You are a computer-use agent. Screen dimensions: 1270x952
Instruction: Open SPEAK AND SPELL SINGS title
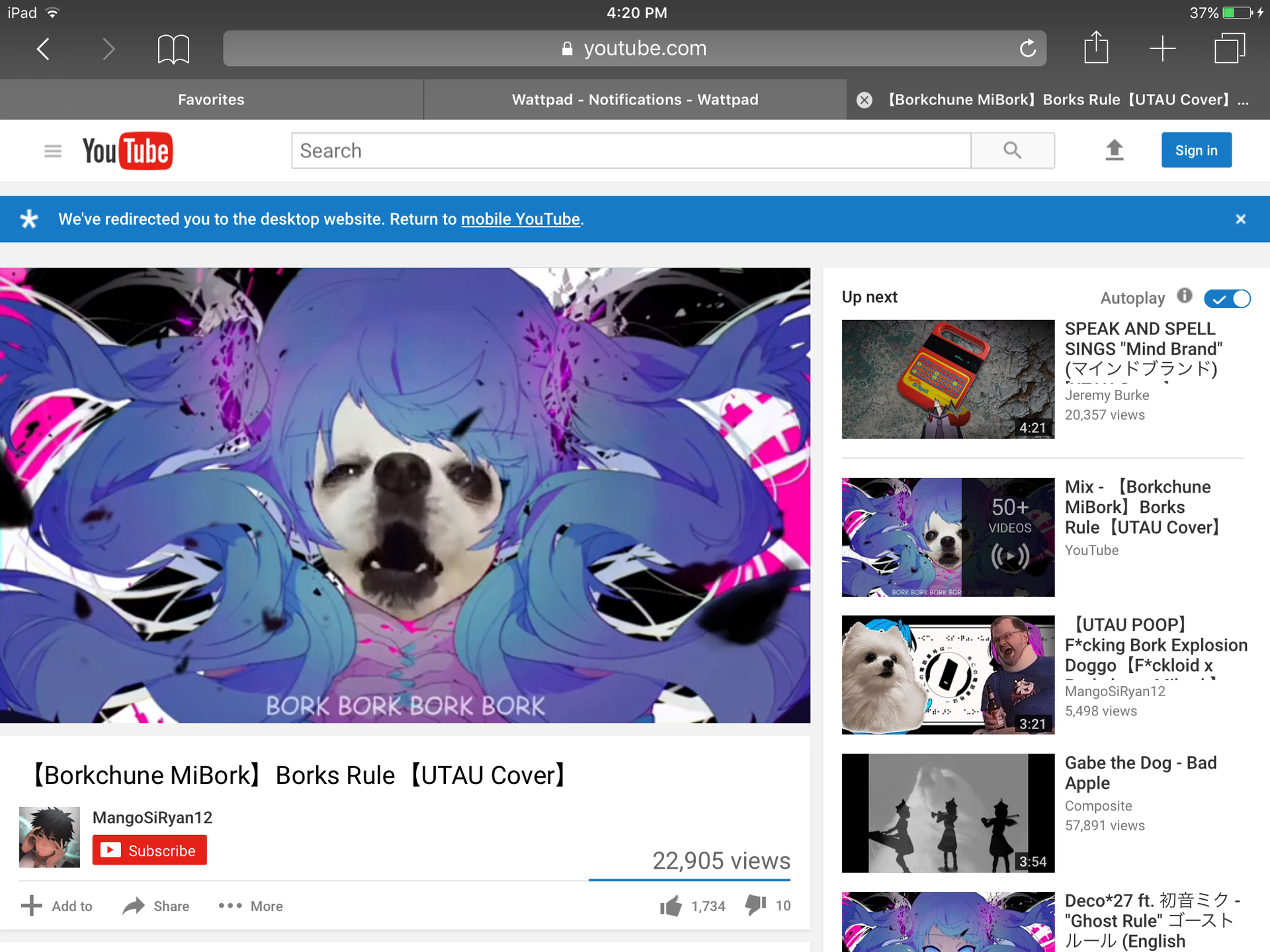[1144, 348]
